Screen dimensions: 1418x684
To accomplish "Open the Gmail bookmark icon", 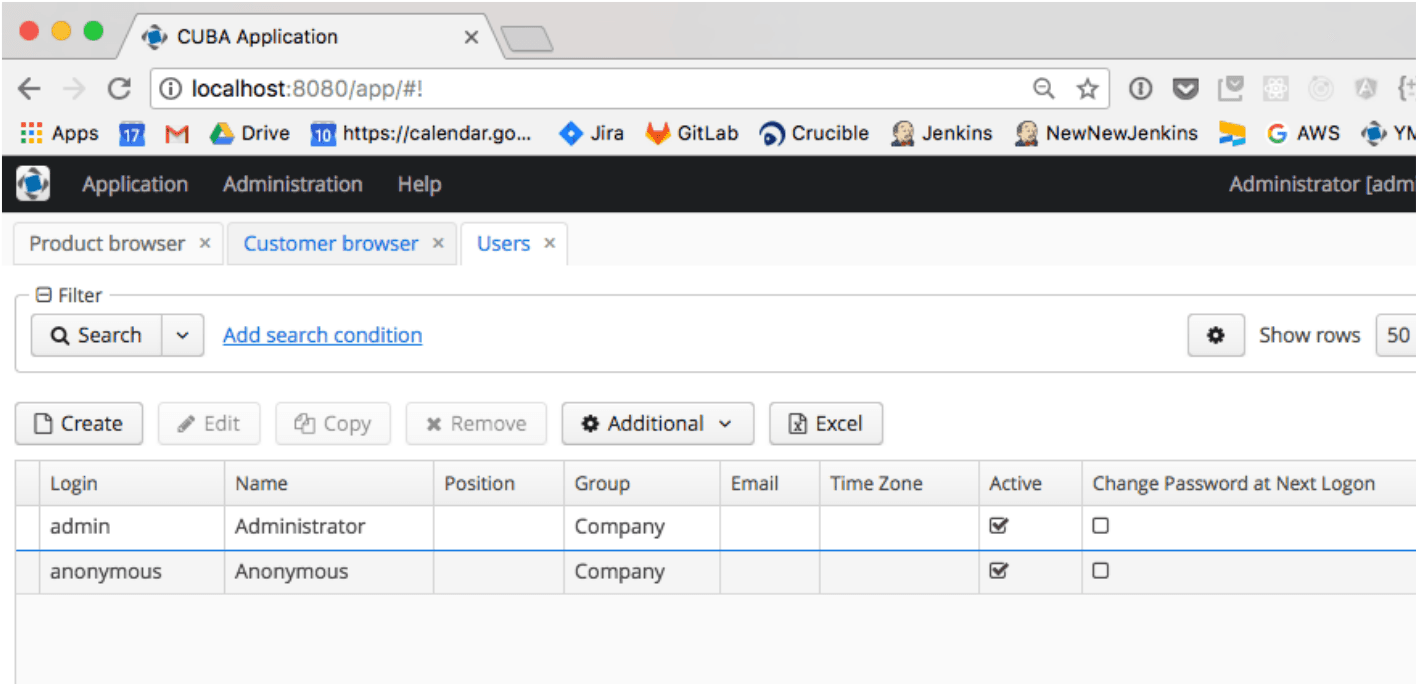I will 177,133.
